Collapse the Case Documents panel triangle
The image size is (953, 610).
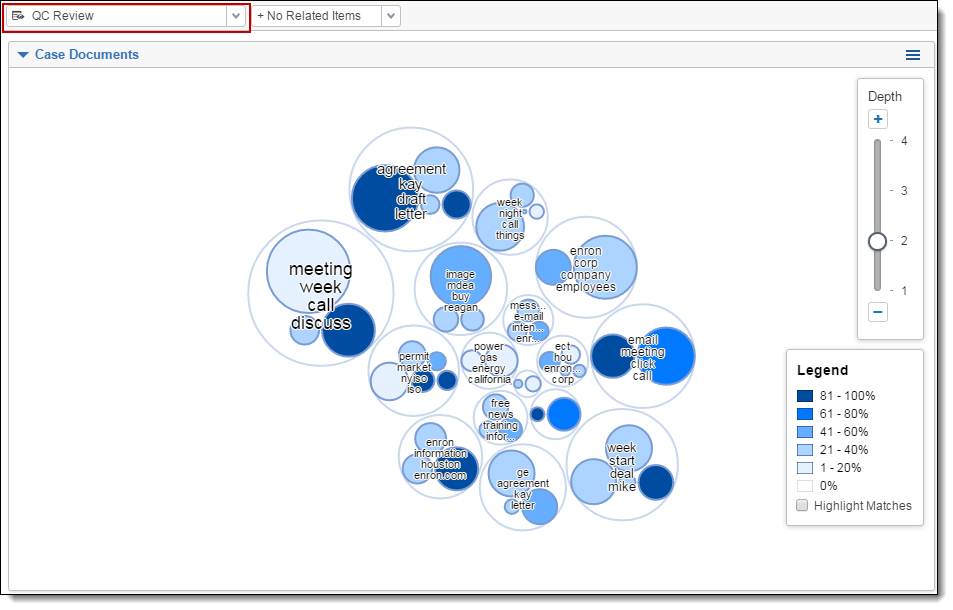click(x=23, y=55)
